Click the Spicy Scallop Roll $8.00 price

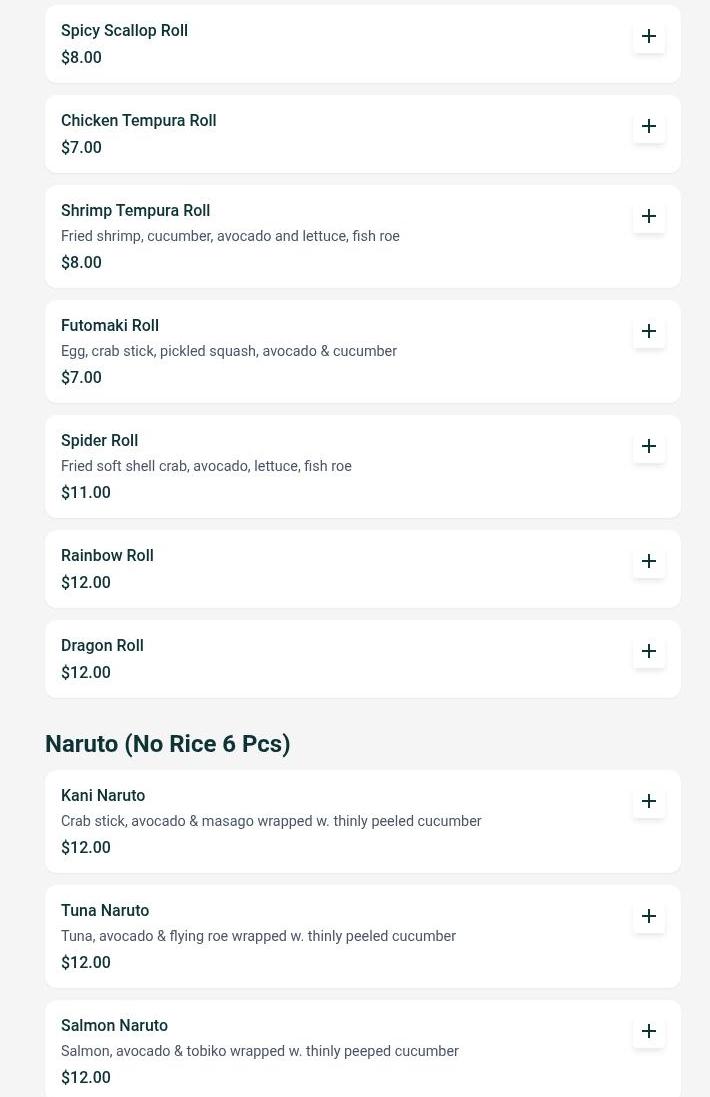(81, 57)
